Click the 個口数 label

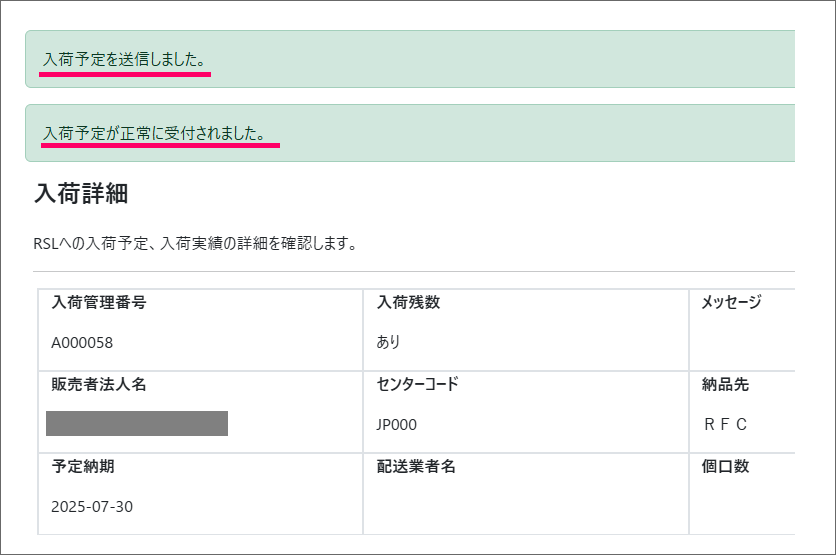click(725, 466)
